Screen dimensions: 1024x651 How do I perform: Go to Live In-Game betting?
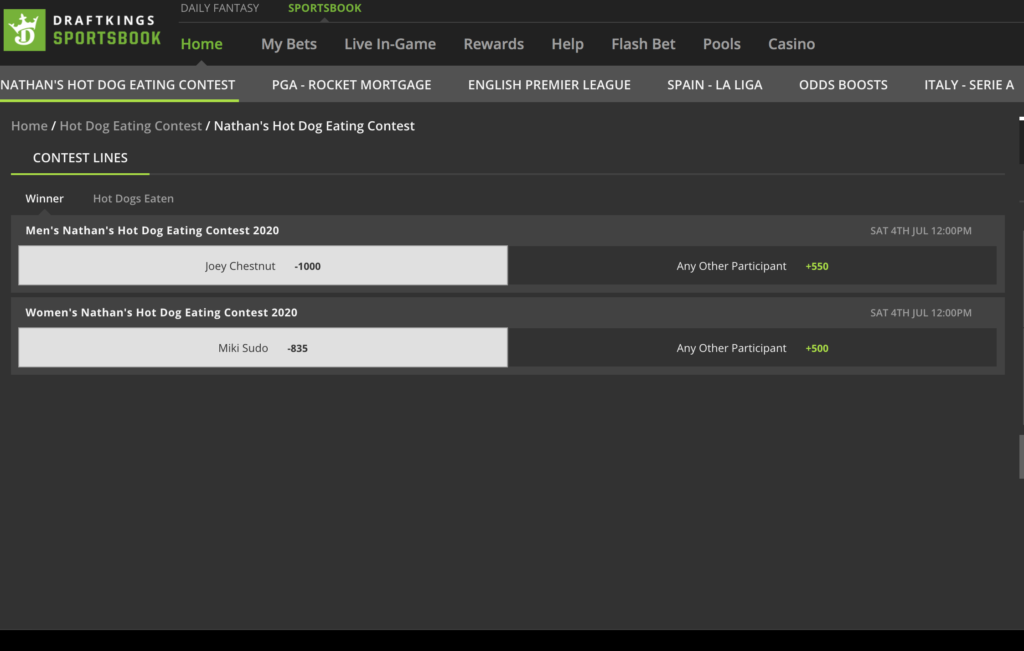coord(390,44)
